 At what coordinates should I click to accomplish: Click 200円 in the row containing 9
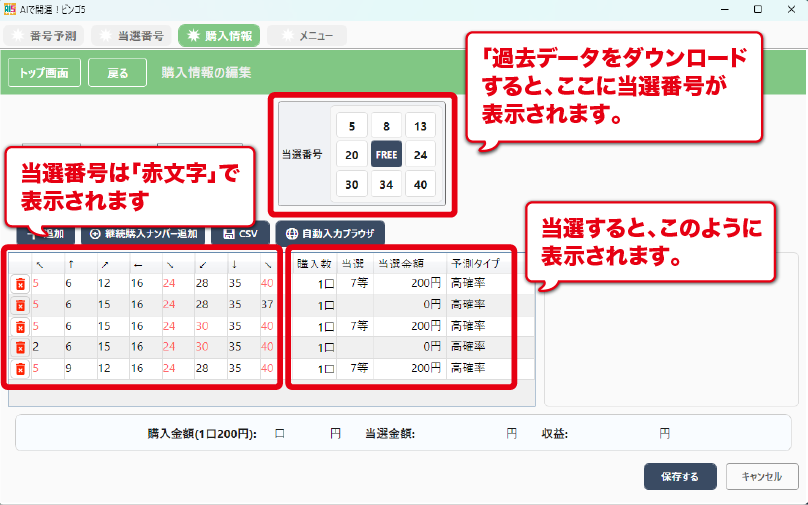[426, 368]
